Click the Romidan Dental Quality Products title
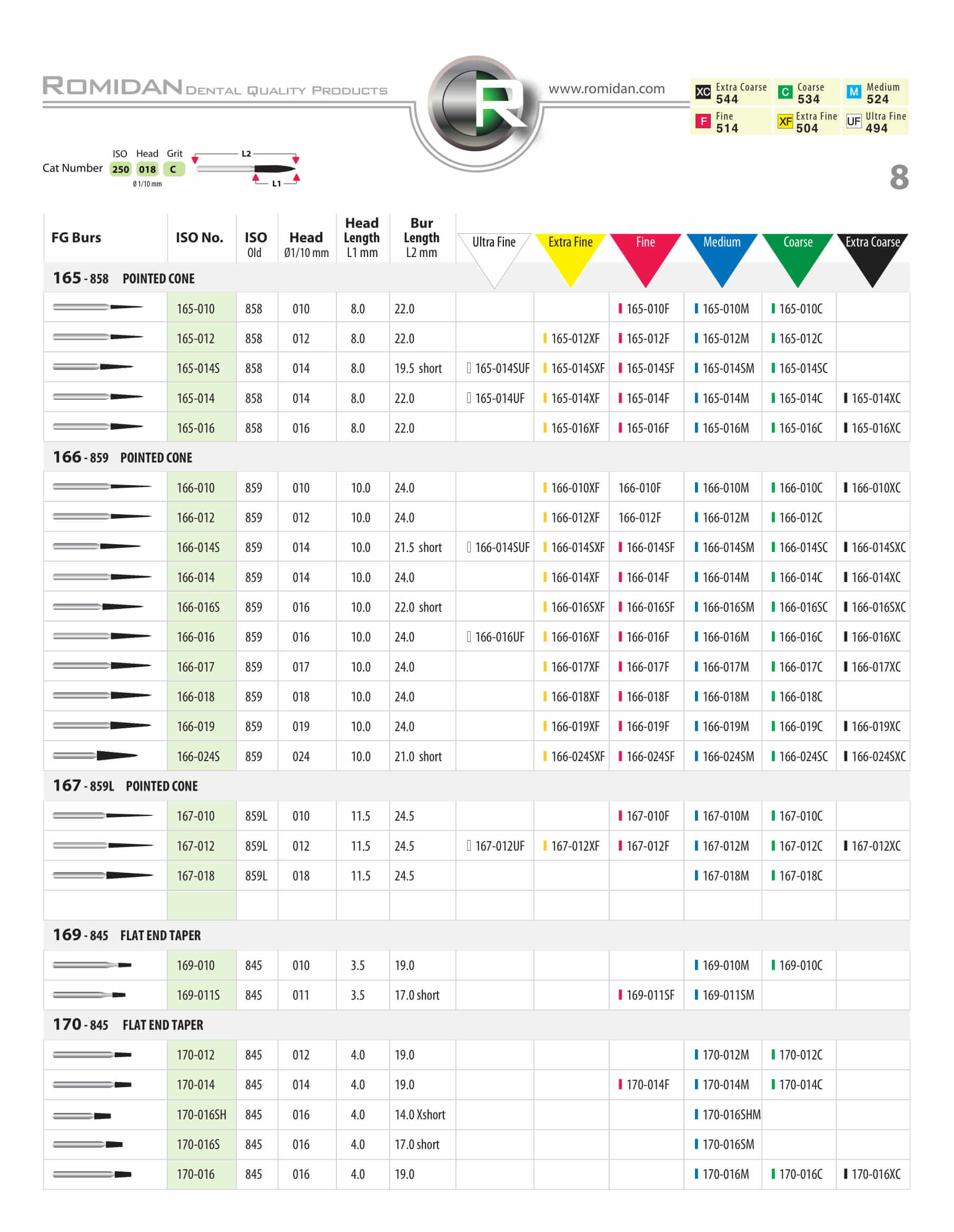Viewport: 954px width, 1232px height. click(x=215, y=86)
